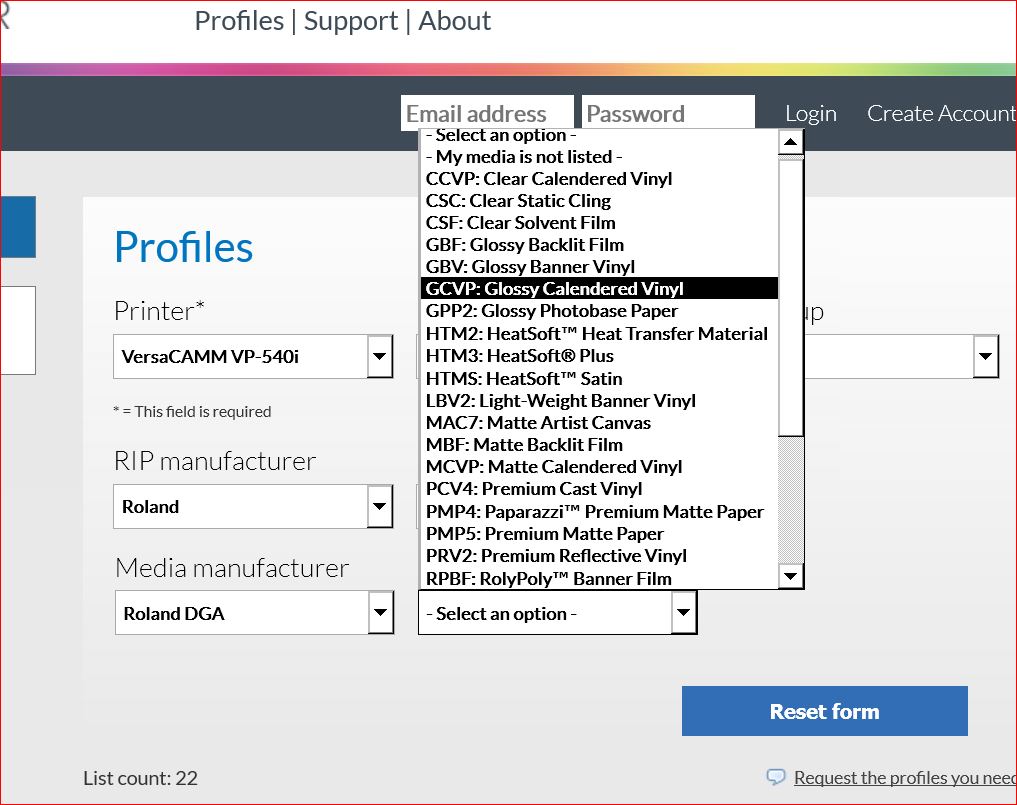Select GBF: Glossy Backlit Film
The height and width of the screenshot is (805, 1017).
pyautogui.click(x=599, y=245)
